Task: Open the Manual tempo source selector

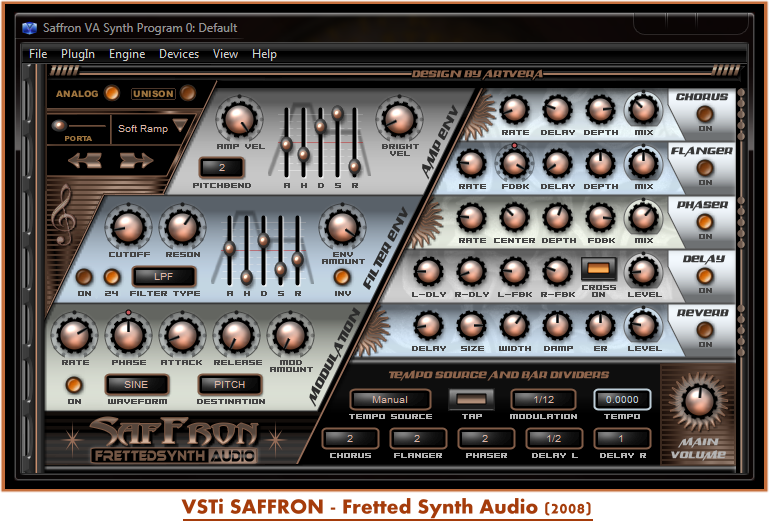Action: point(391,400)
